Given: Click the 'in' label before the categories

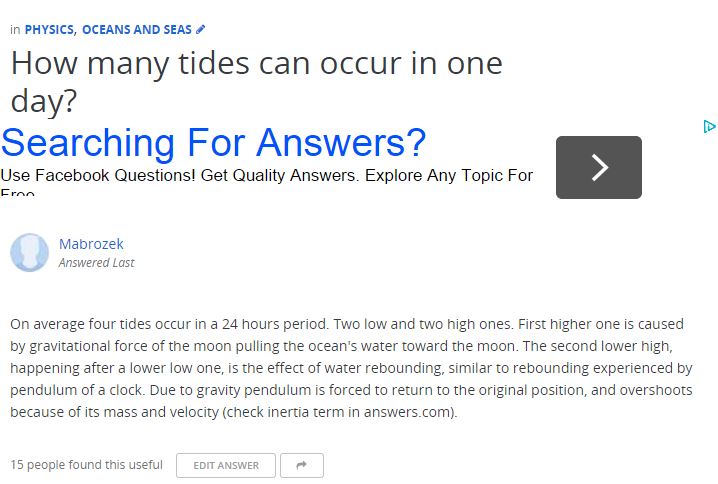Looking at the screenshot, I should (15, 30).
